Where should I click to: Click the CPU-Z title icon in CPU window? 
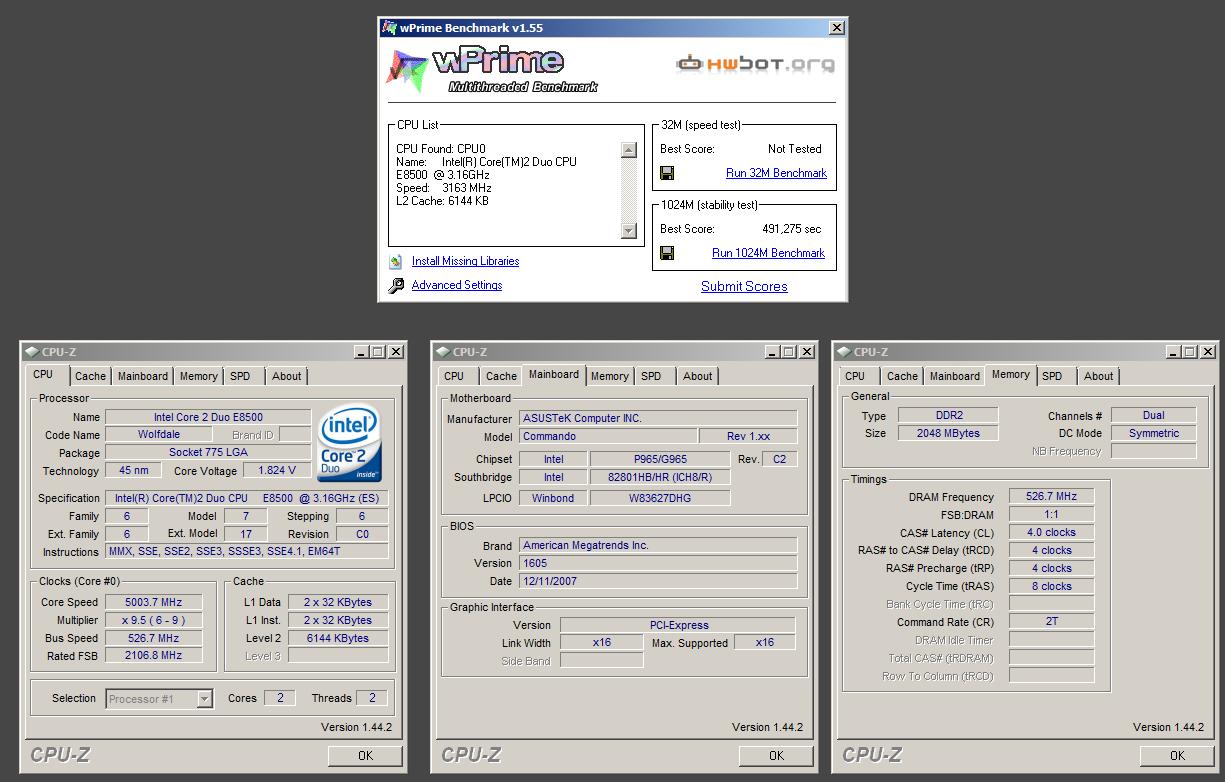pos(32,352)
